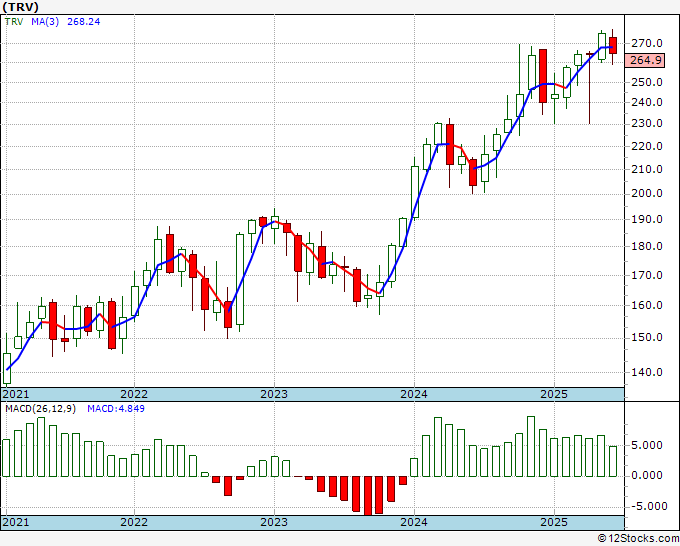Click the last red candlestick near 270
Viewport: 680px width, 546px height.
(612, 46)
